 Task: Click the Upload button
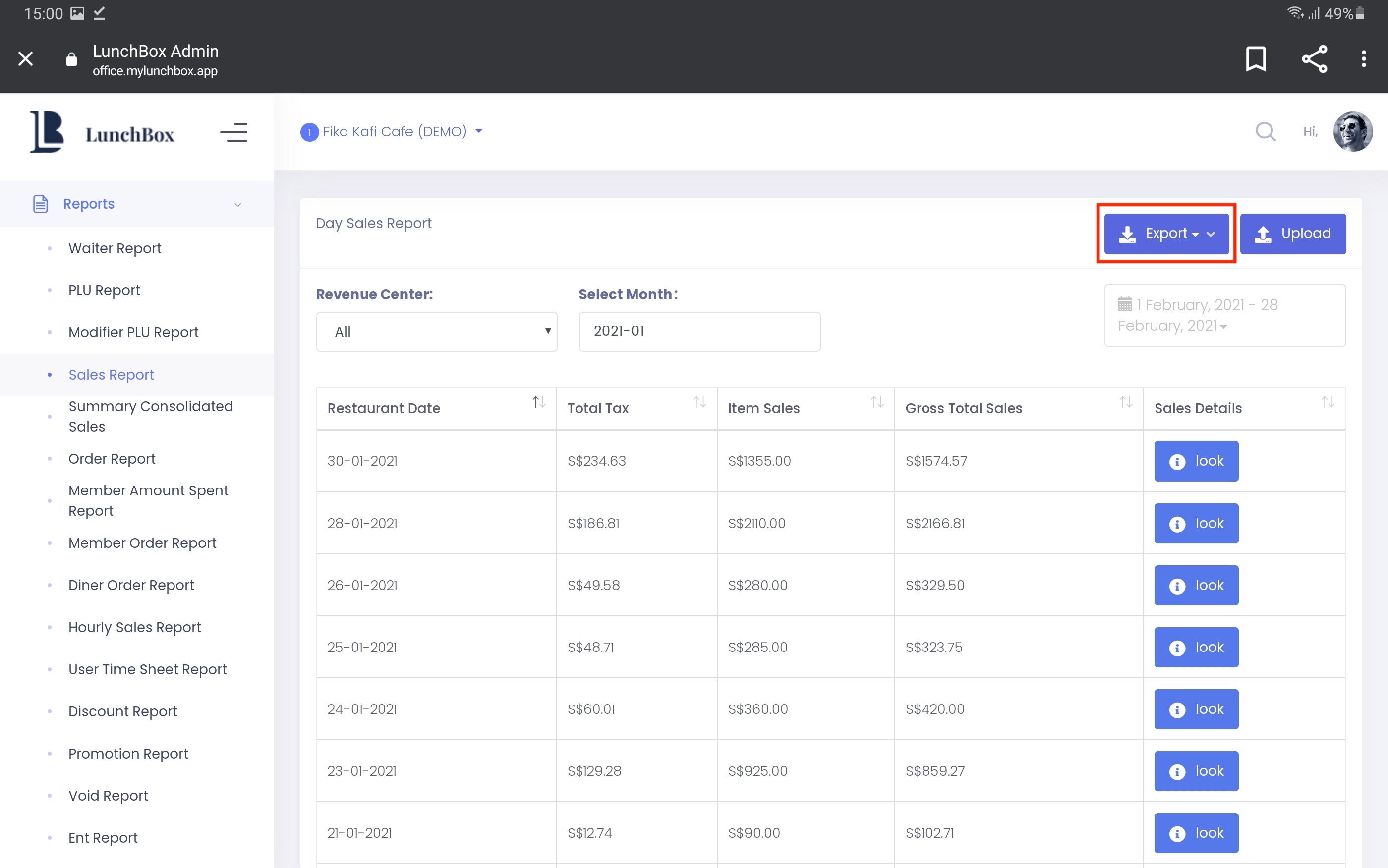[1292, 234]
